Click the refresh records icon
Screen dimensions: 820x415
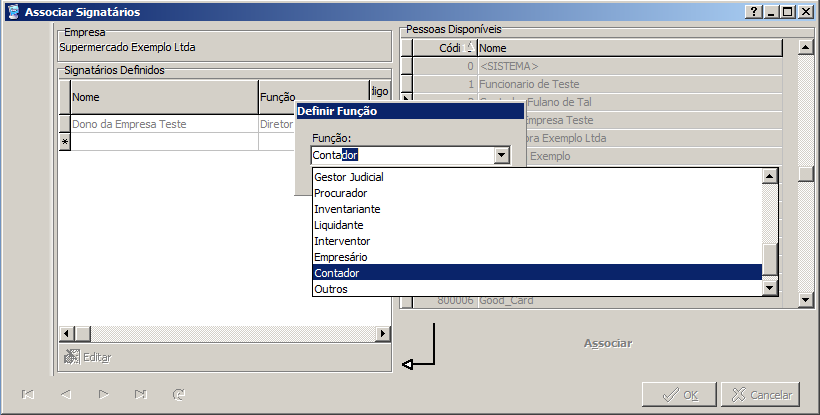click(x=179, y=394)
